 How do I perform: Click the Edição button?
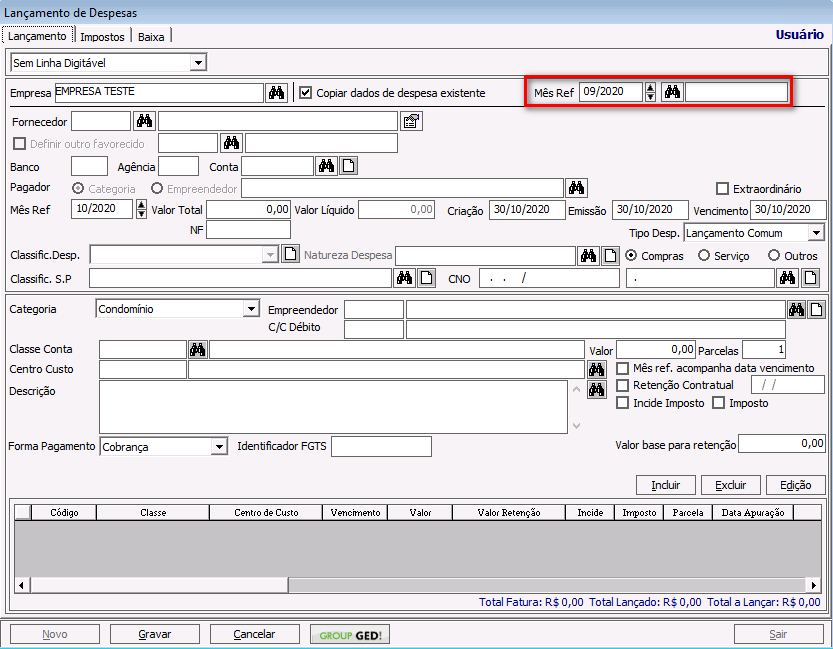(795, 485)
